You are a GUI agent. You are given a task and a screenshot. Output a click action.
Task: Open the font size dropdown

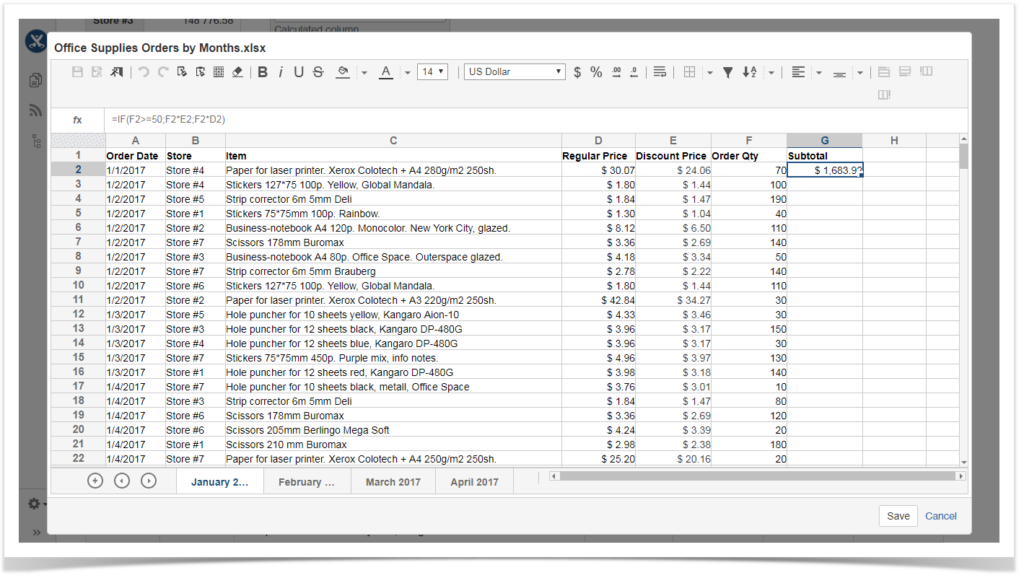[430, 71]
